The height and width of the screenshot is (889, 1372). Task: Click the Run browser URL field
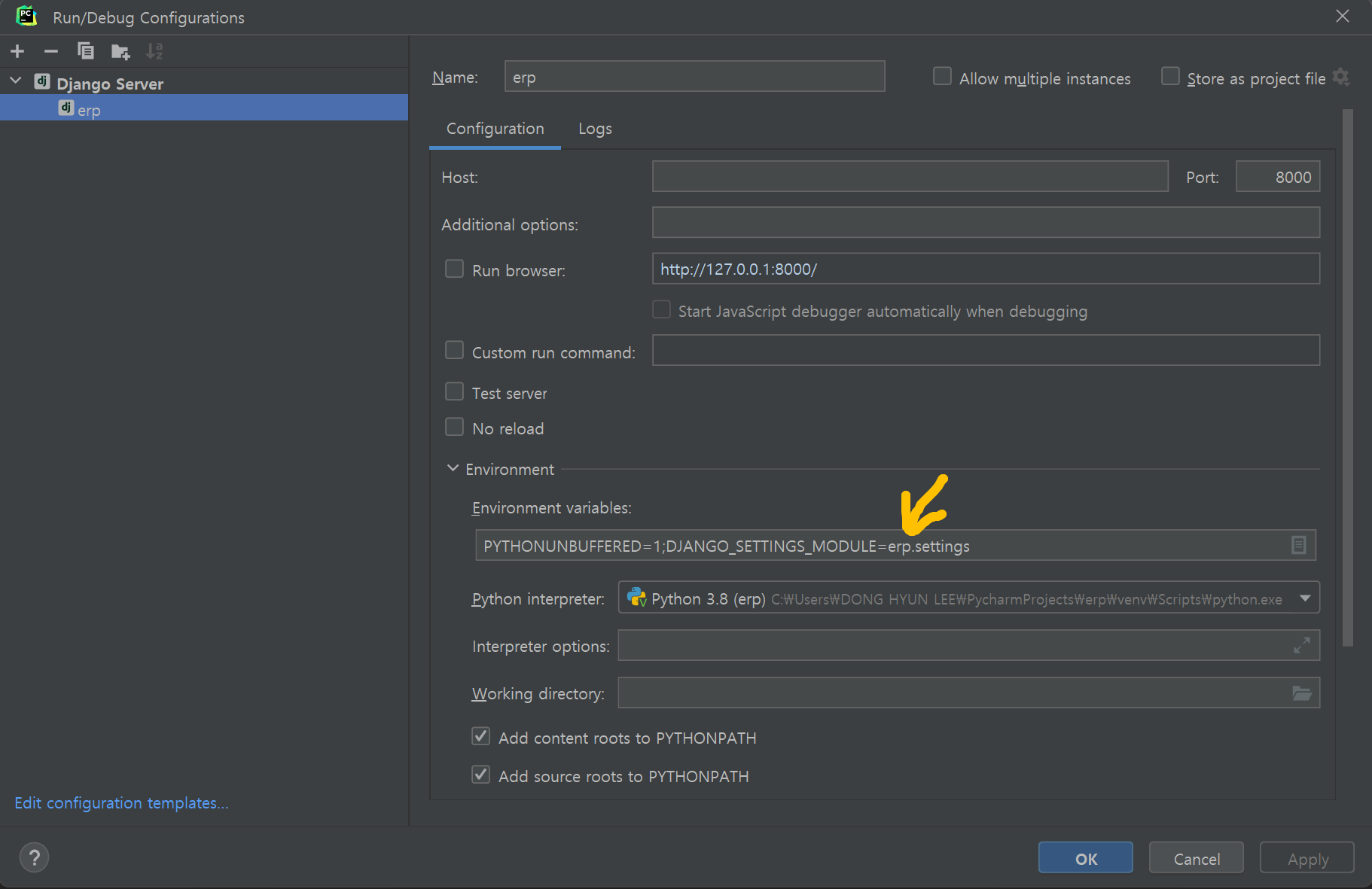[x=986, y=269]
